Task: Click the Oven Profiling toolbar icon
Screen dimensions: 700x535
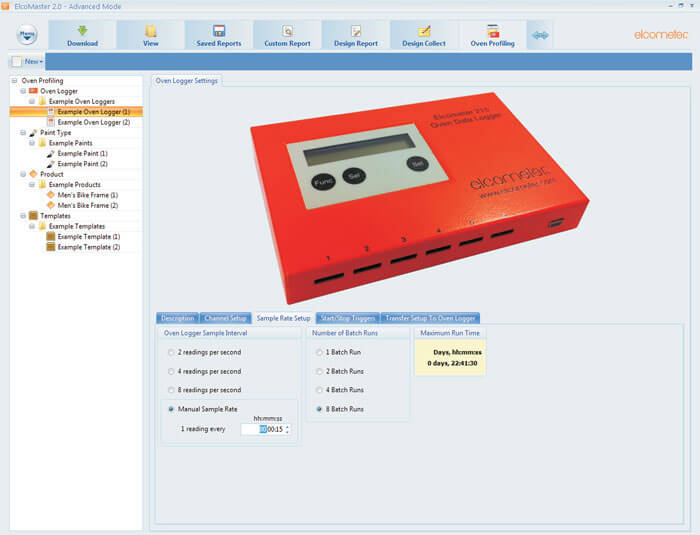Action: (492, 35)
